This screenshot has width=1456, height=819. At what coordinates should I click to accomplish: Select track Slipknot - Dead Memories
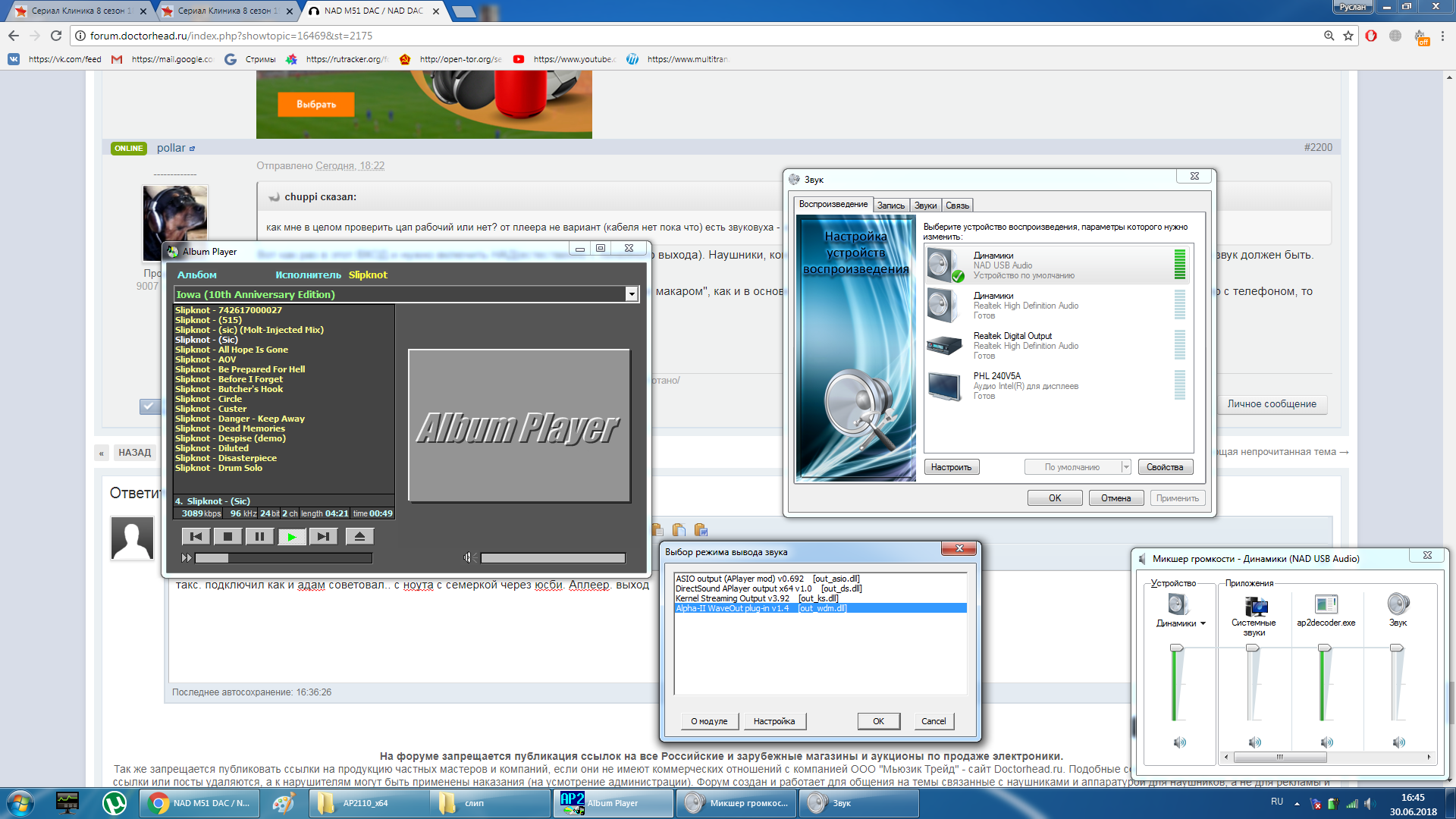point(230,428)
